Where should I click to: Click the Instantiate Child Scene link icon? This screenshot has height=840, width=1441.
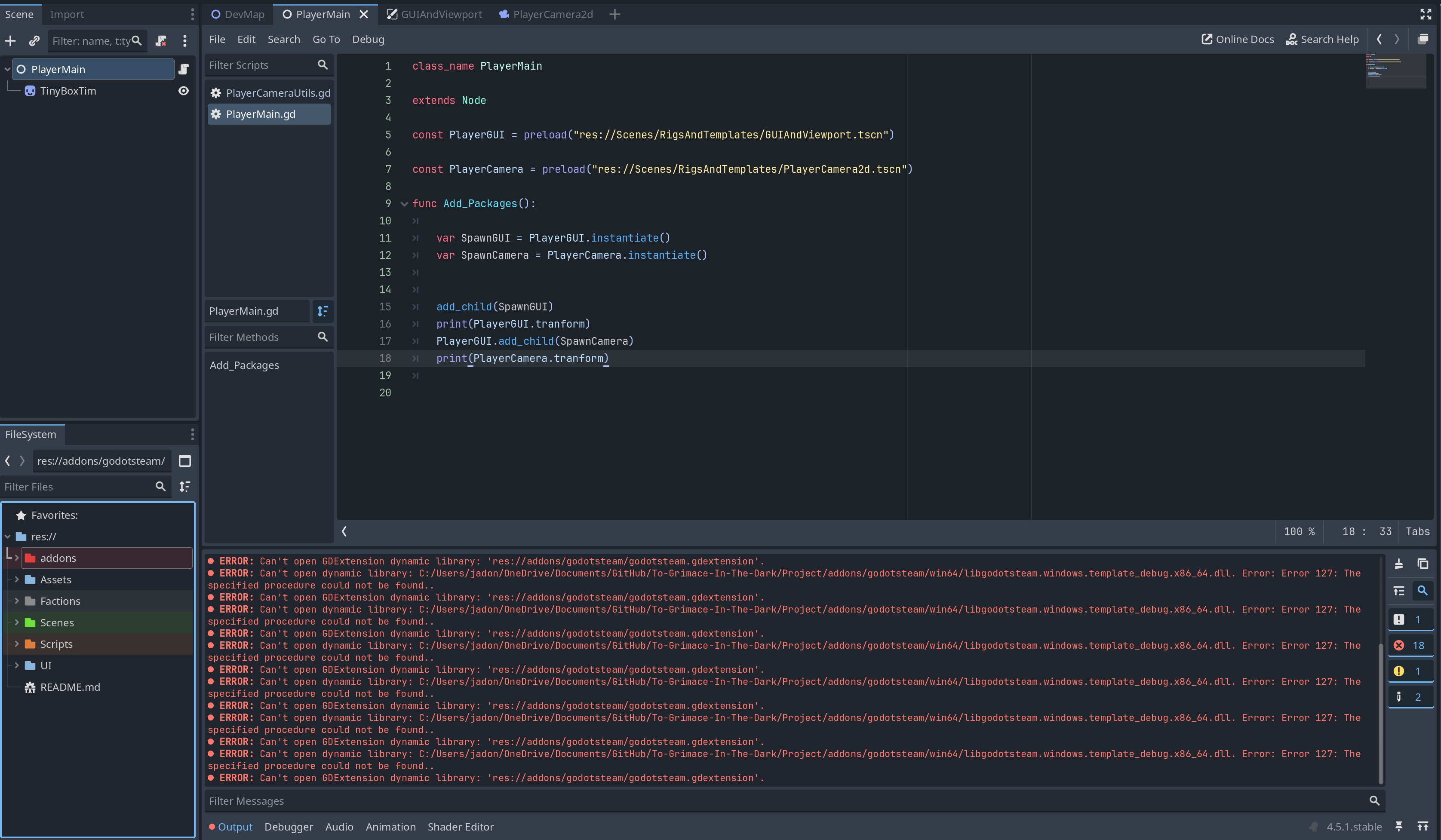(34, 40)
